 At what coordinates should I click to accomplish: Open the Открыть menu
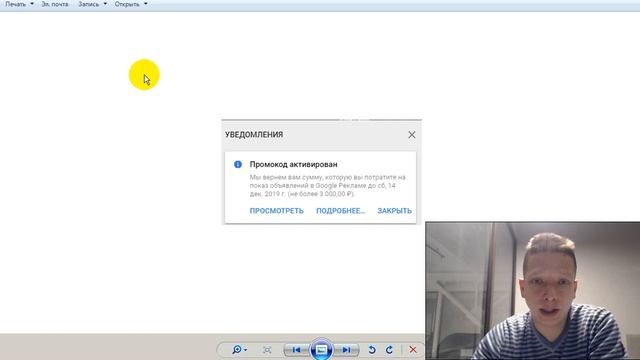(127, 4)
